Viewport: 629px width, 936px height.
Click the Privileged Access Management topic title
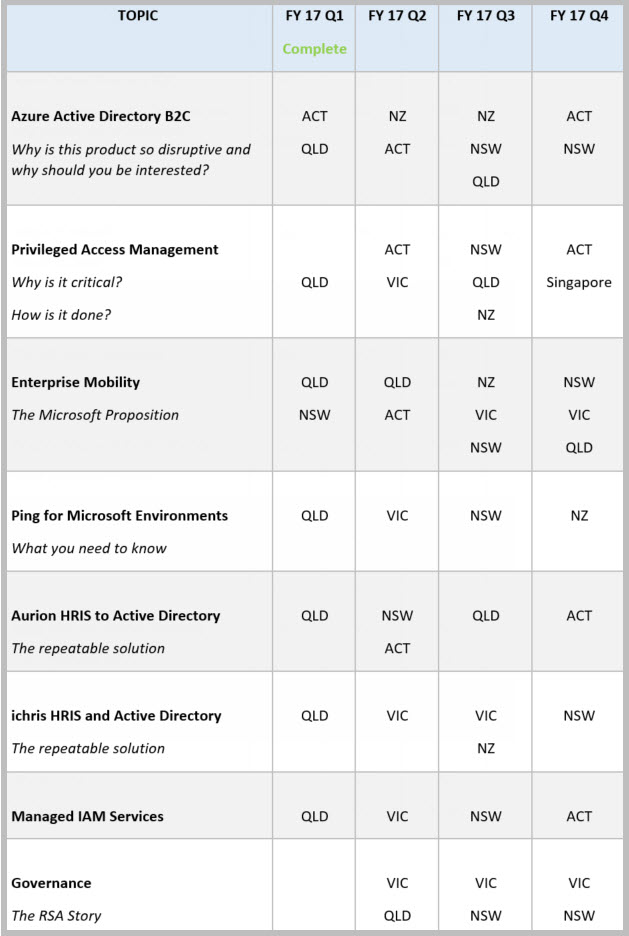(114, 249)
